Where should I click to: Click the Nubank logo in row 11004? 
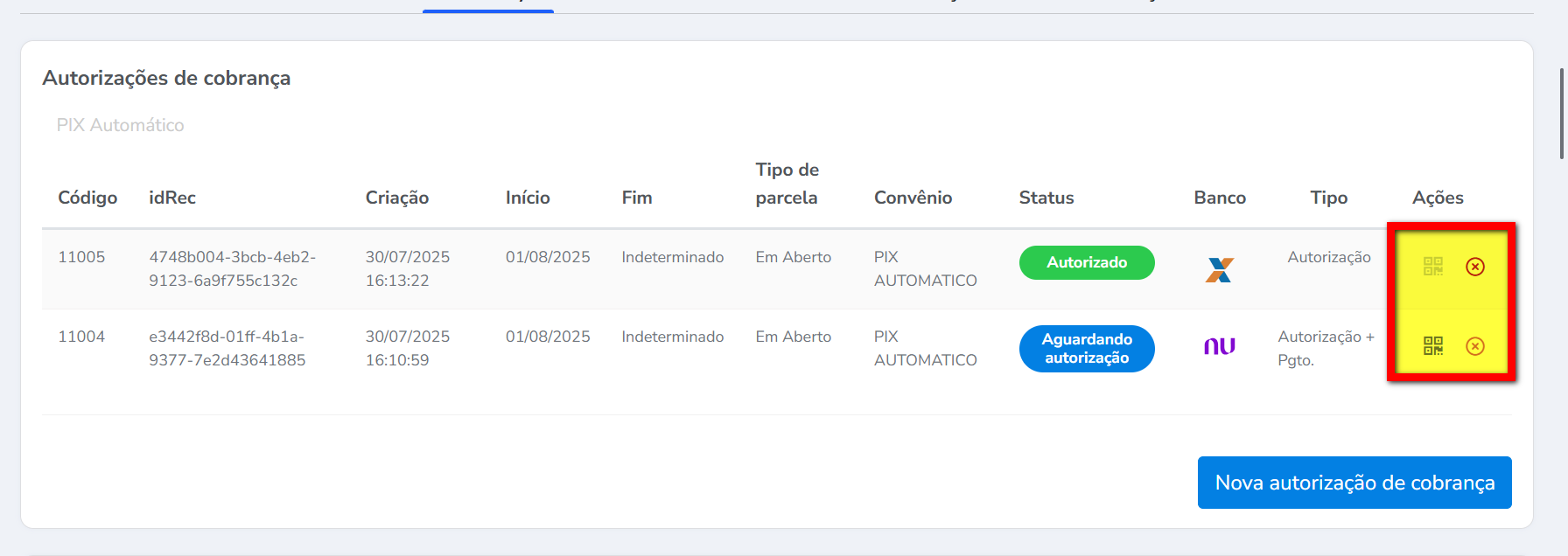(1220, 346)
